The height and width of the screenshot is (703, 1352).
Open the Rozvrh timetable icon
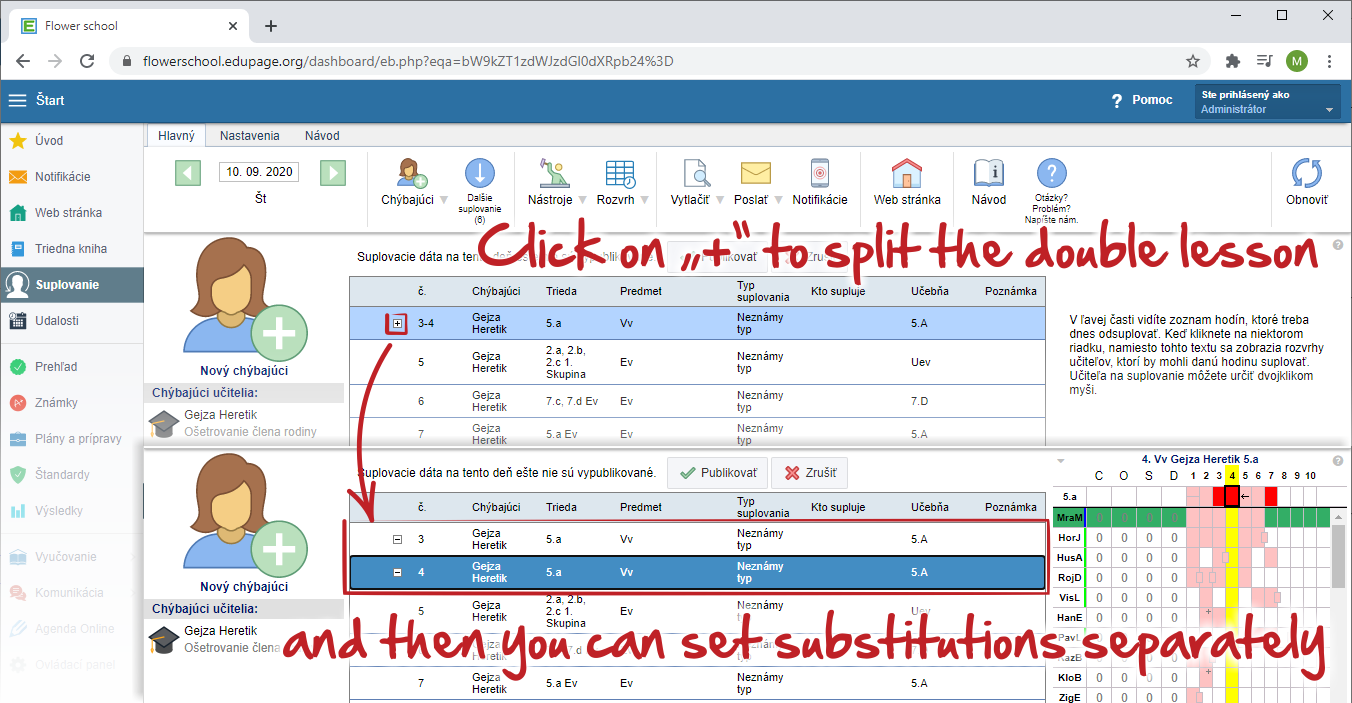point(620,173)
